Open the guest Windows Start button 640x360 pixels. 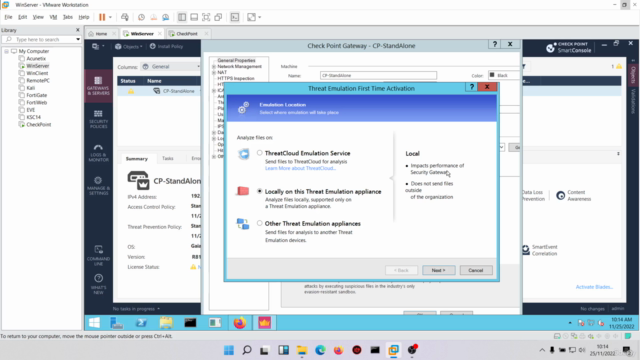tap(94, 323)
